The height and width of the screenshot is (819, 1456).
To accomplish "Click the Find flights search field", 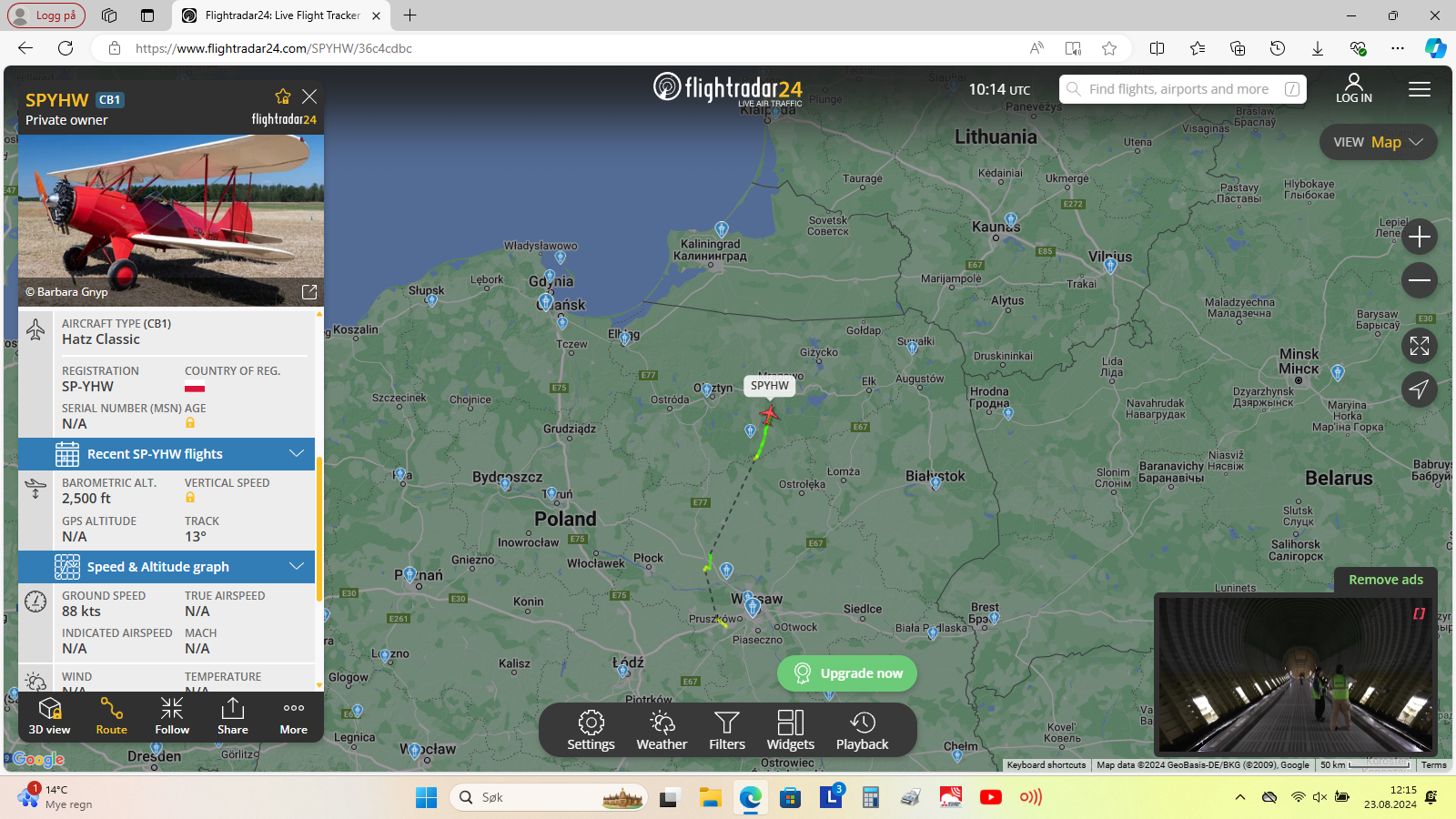I will pyautogui.click(x=1183, y=89).
